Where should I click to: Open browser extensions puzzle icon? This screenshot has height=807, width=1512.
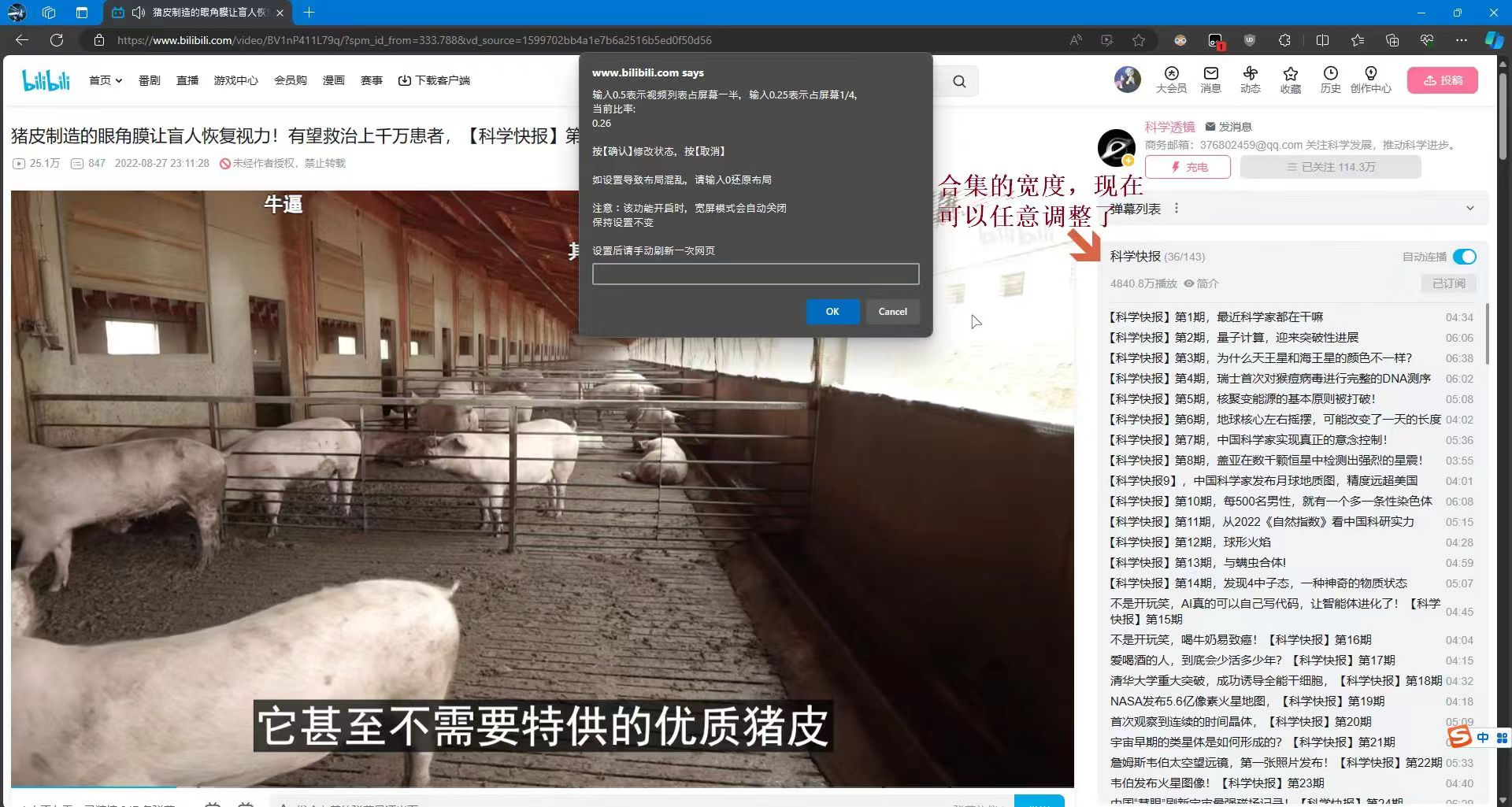1284,40
